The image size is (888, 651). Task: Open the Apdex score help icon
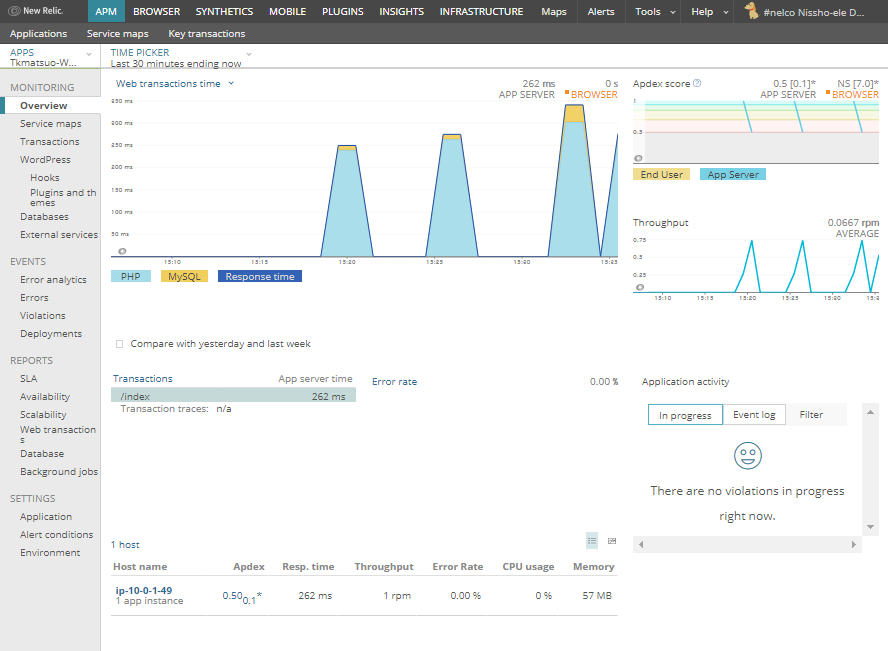point(697,83)
